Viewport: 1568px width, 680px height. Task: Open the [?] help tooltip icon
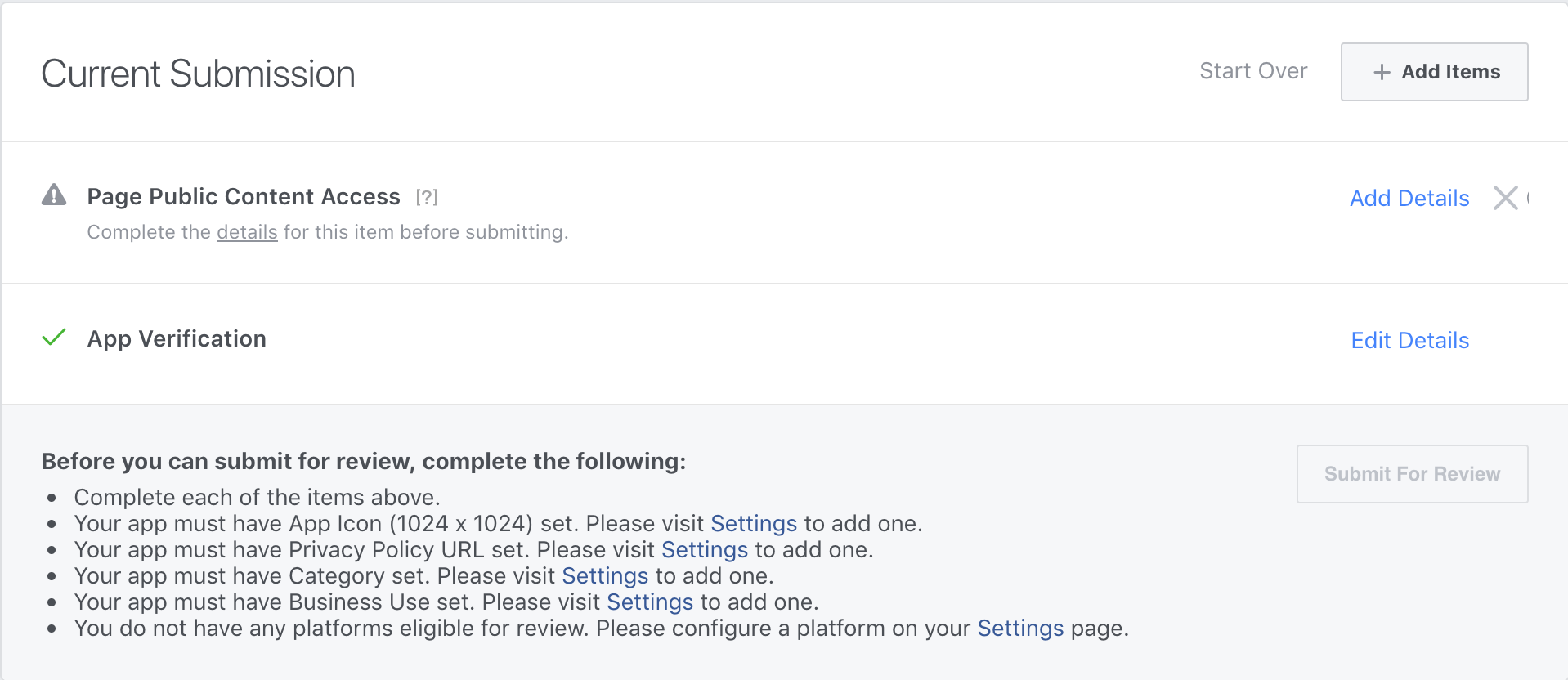426,197
